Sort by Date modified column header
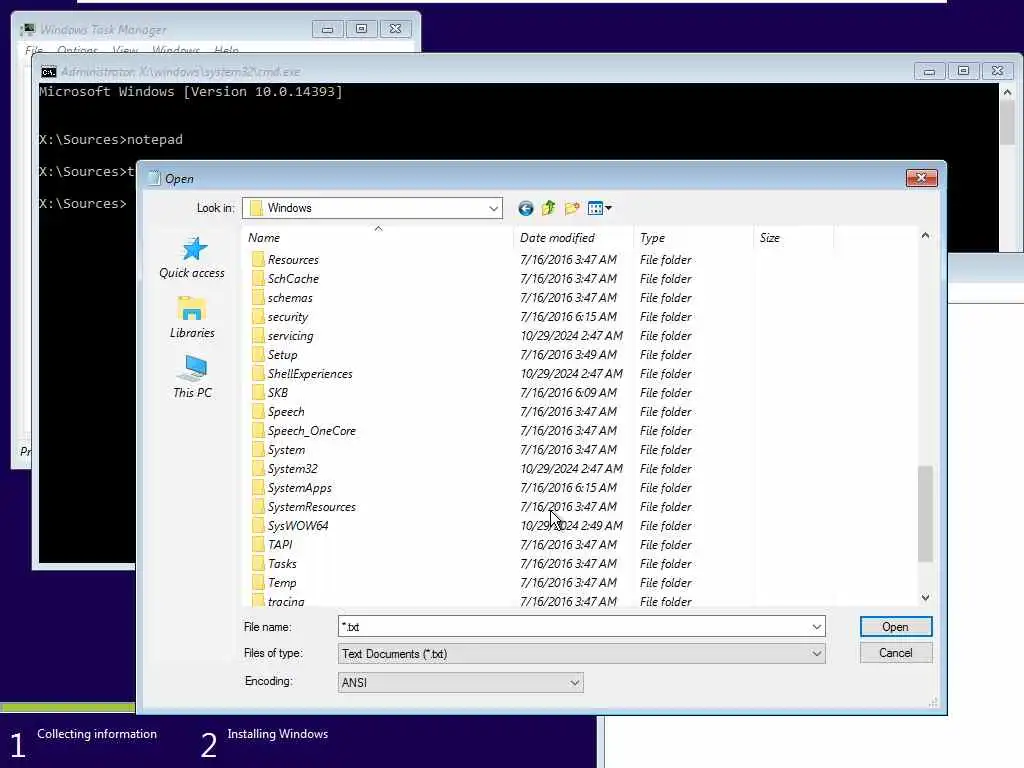The image size is (1024, 768). (x=573, y=238)
